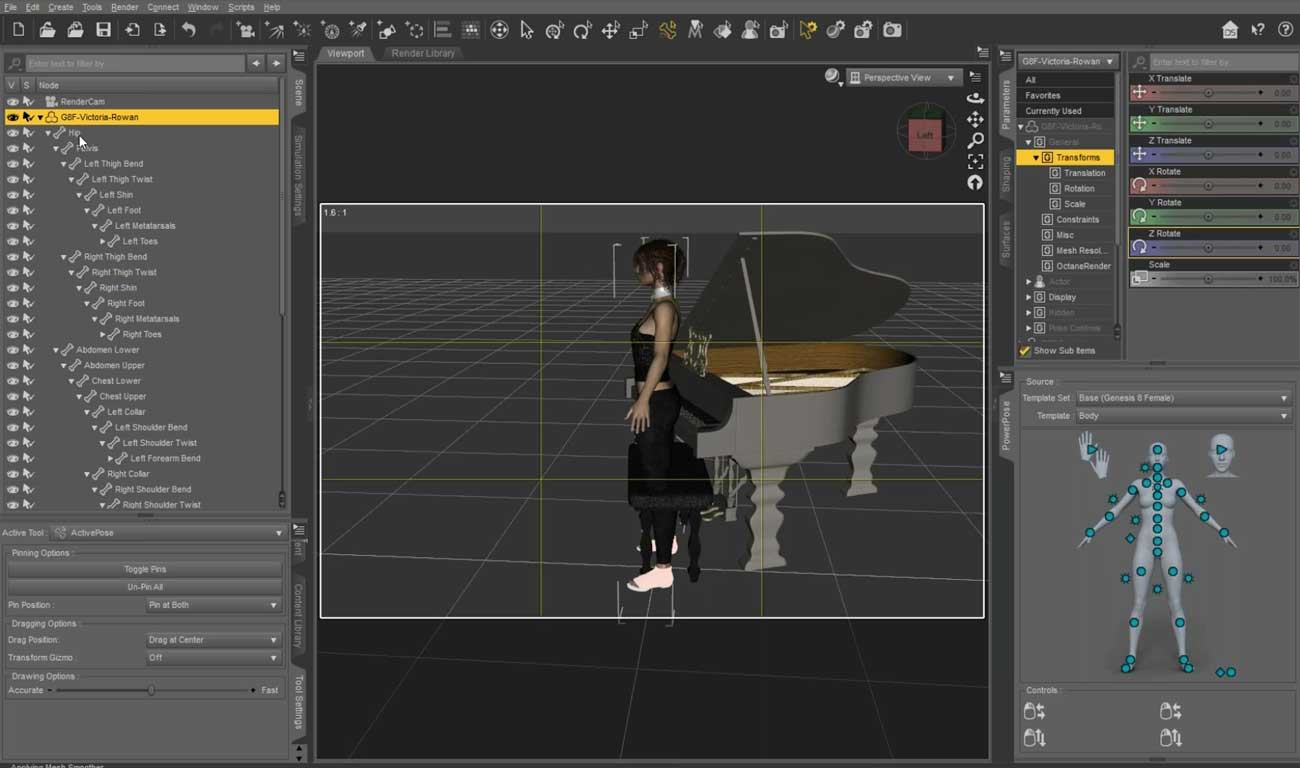1300x768 pixels.
Task: Click the magnifier zoom icon beside the viewport
Action: click(976, 140)
